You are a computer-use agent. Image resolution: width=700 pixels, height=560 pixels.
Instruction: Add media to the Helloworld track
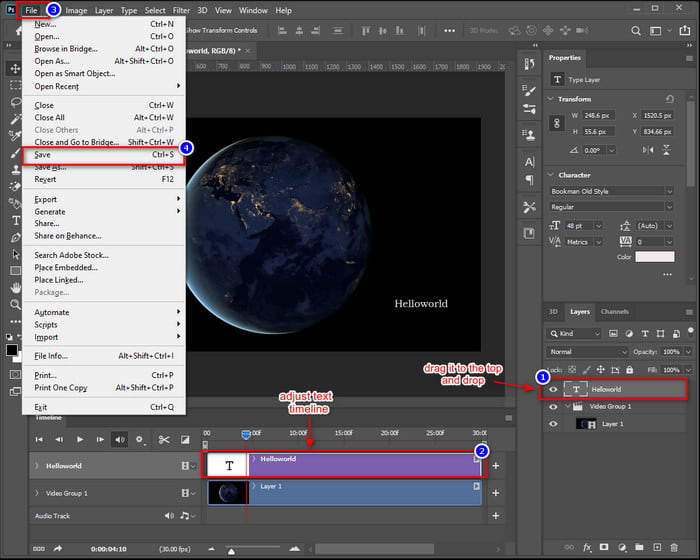(495, 466)
